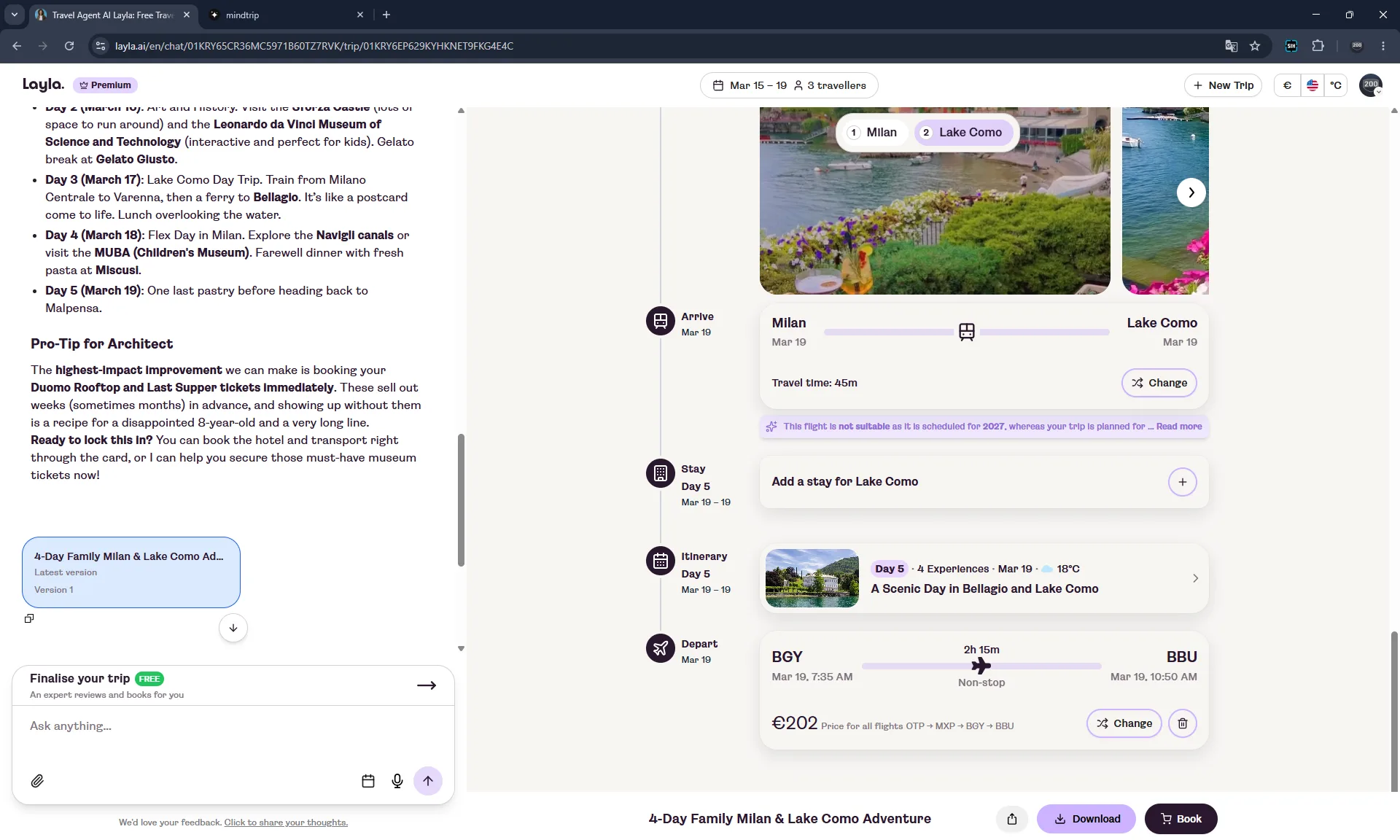1400x840 pixels.
Task: Jump to latest message with down arrow
Action: coord(233,628)
